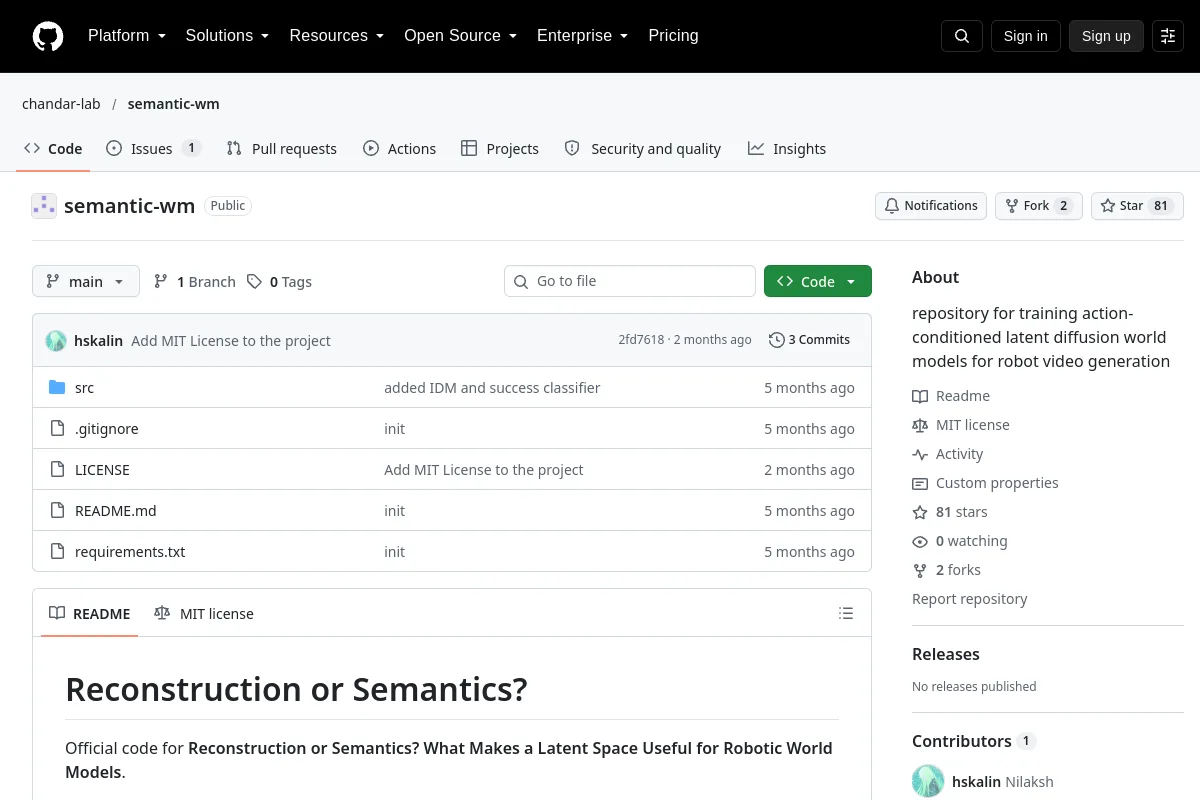Expand the Solutions menu
The width and height of the screenshot is (1200, 800).
pyautogui.click(x=227, y=36)
